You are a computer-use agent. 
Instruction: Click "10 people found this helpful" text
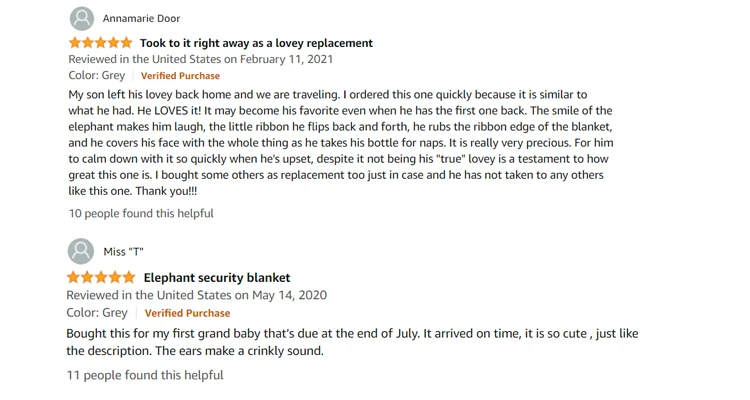[x=141, y=213]
